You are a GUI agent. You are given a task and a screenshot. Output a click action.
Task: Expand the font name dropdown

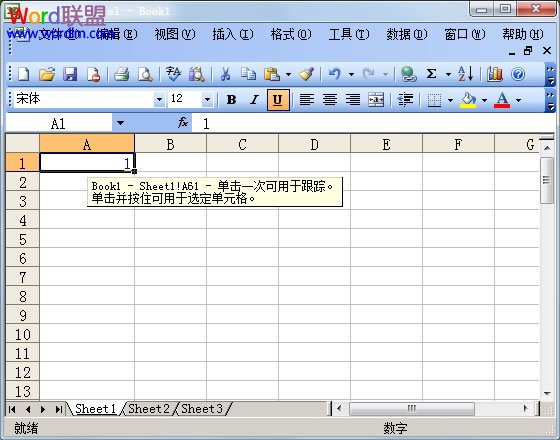pos(159,100)
